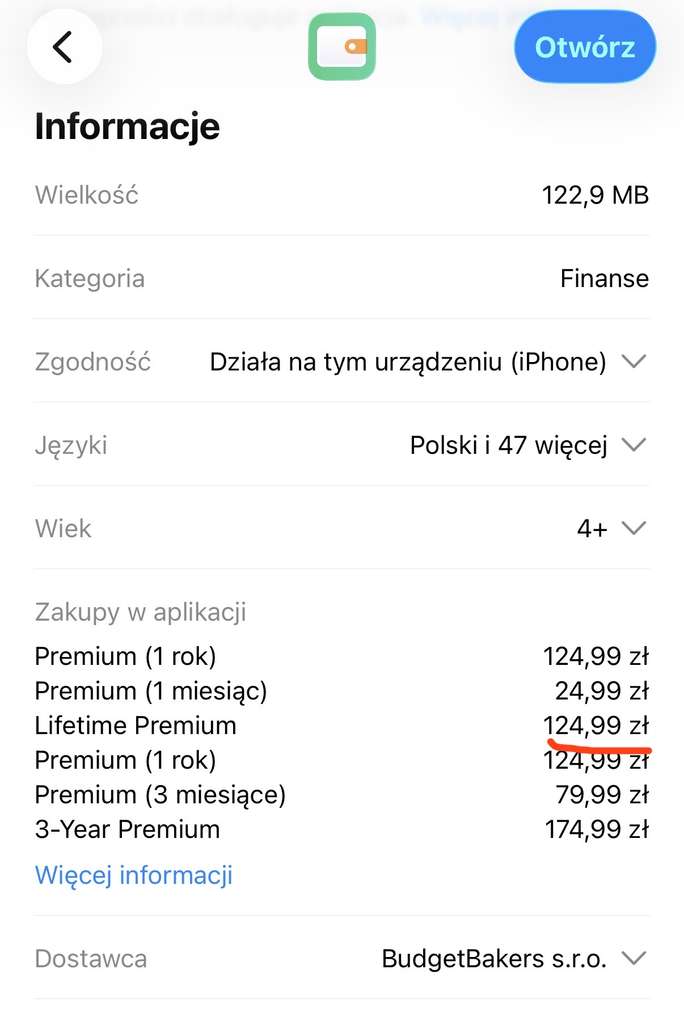Expand the Zgodność compatibility chevron
The image size is (684, 1024).
[x=634, y=361]
